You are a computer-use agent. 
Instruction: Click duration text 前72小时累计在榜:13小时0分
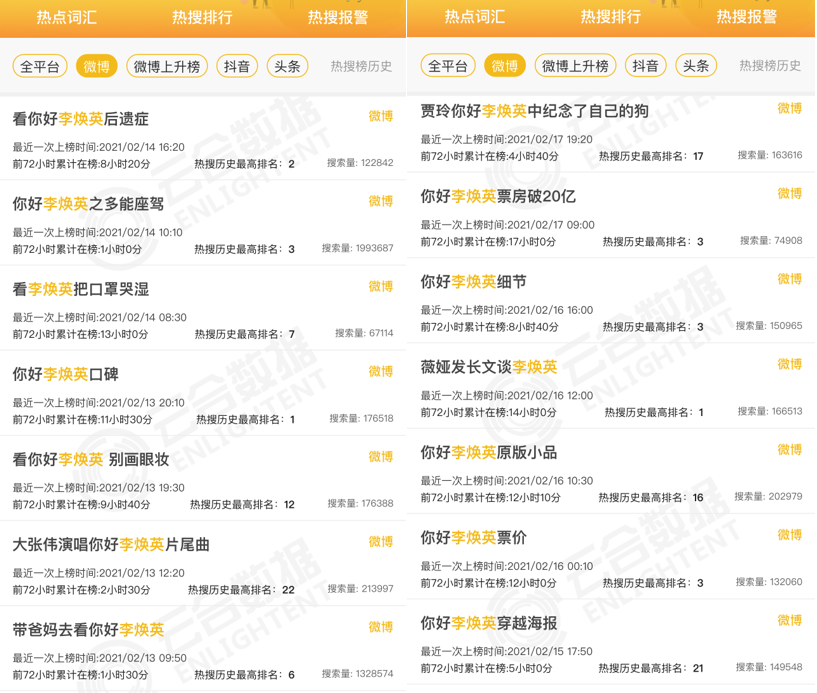point(80,335)
